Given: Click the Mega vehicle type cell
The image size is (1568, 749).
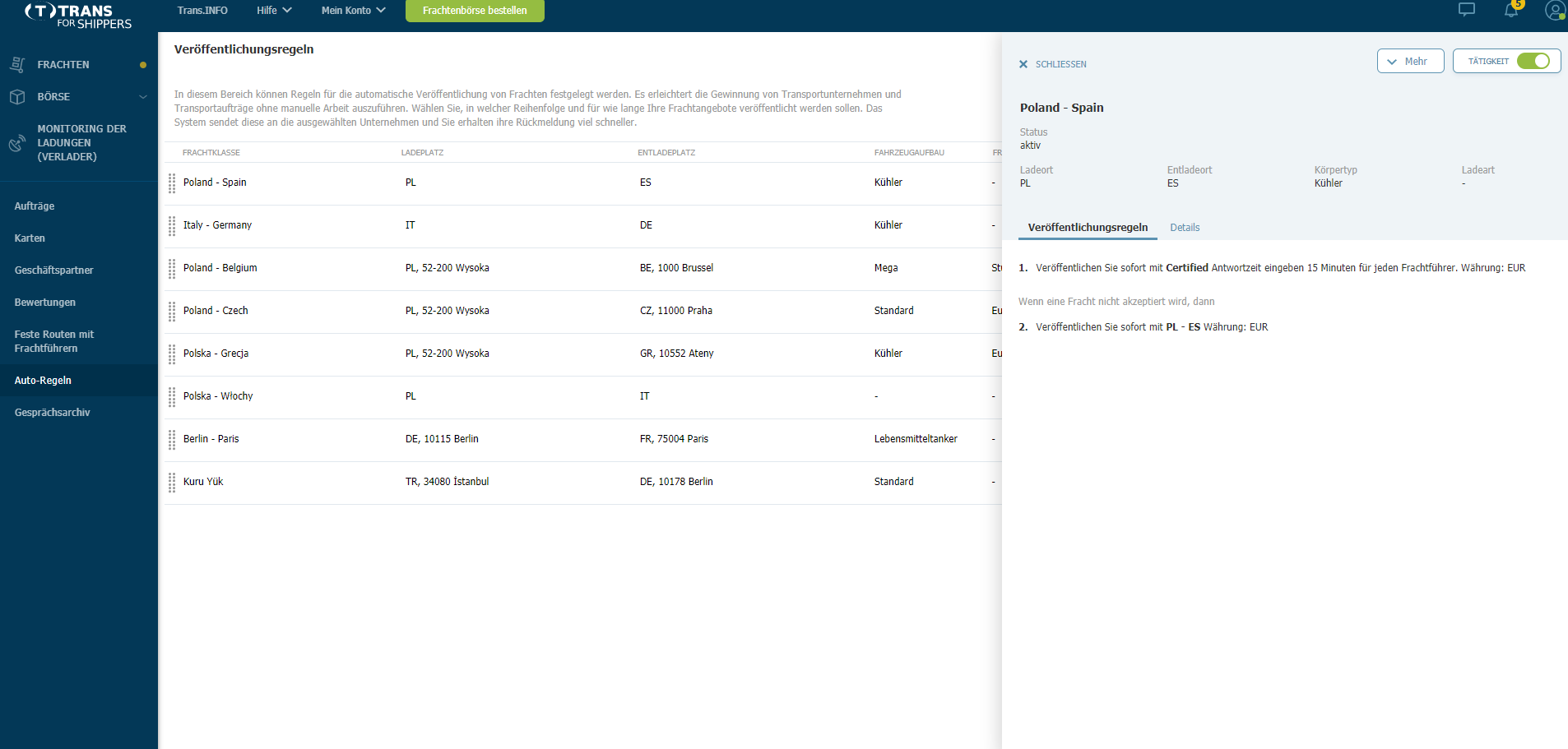Looking at the screenshot, I should 886,268.
